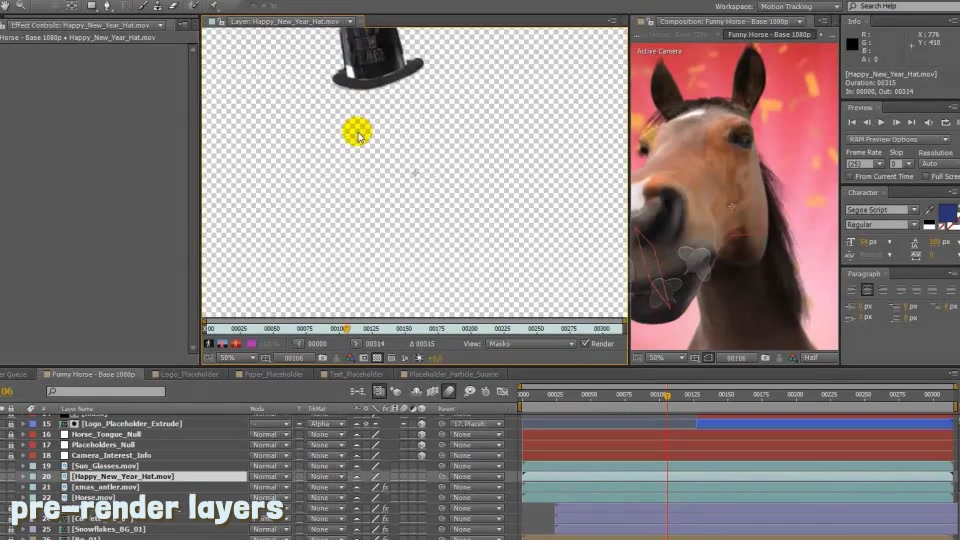The image size is (960, 540).
Task: Set in point button in Layer viewer
Action: pyautogui.click(x=298, y=343)
